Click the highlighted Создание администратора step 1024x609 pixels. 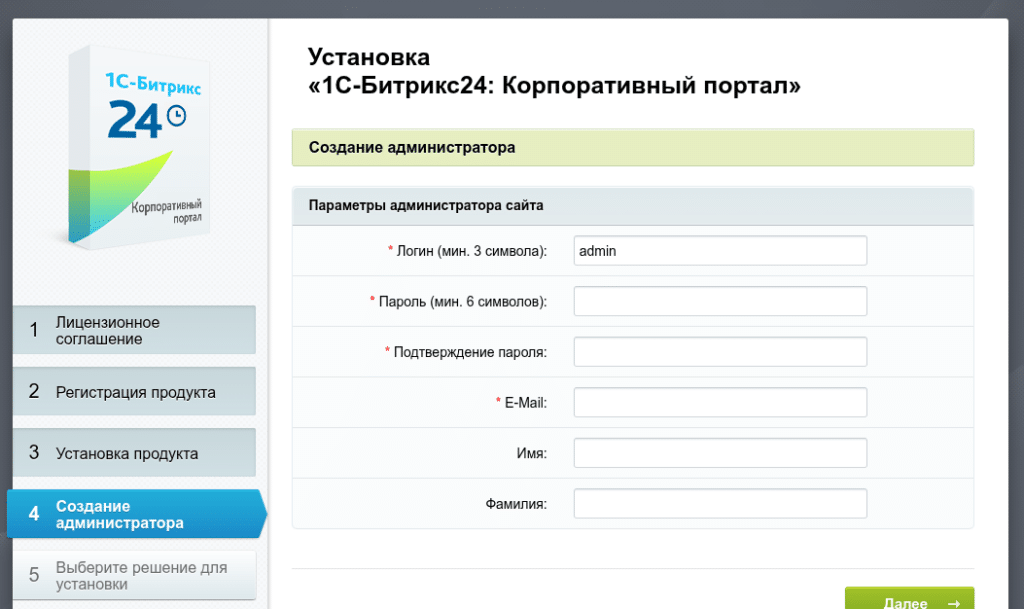point(120,513)
